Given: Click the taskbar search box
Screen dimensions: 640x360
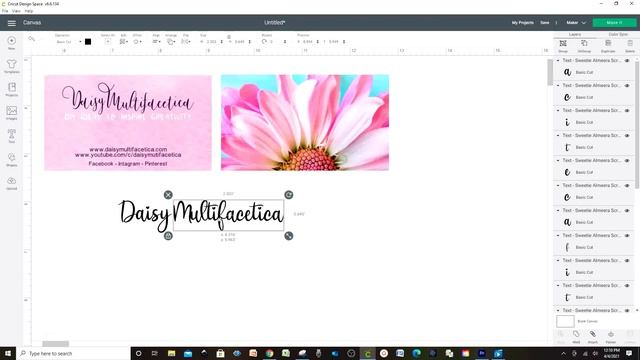Looking at the screenshot, I should tap(73, 353).
